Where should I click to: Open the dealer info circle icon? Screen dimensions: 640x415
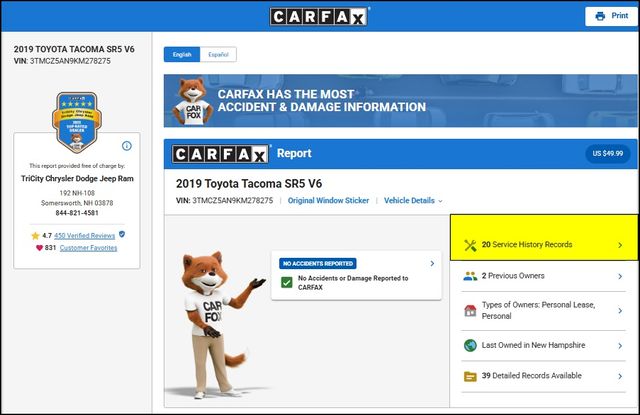[x=127, y=146]
